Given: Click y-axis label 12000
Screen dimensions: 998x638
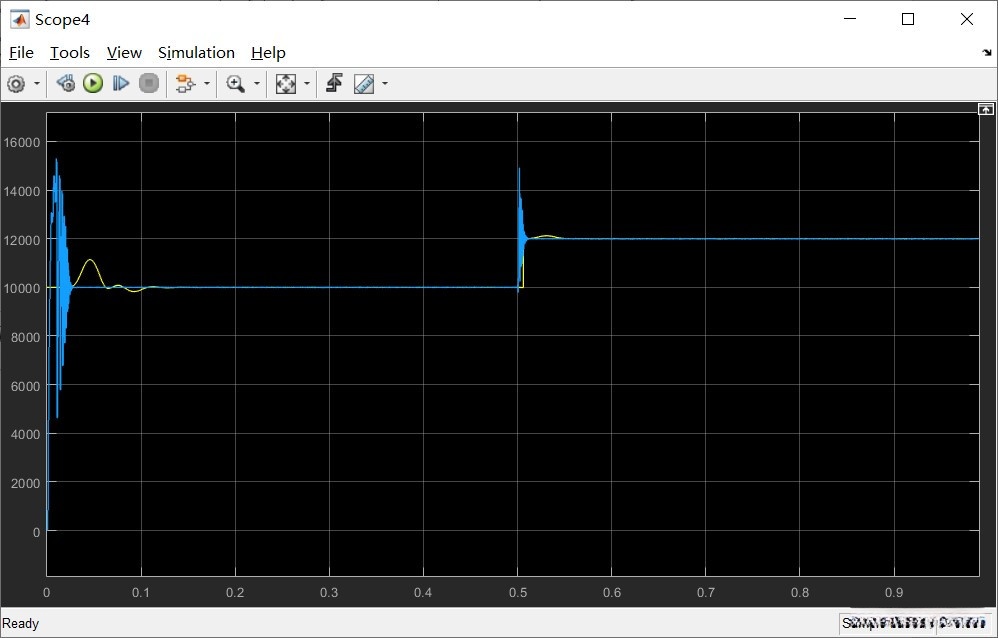Looking at the screenshot, I should click(22, 240).
